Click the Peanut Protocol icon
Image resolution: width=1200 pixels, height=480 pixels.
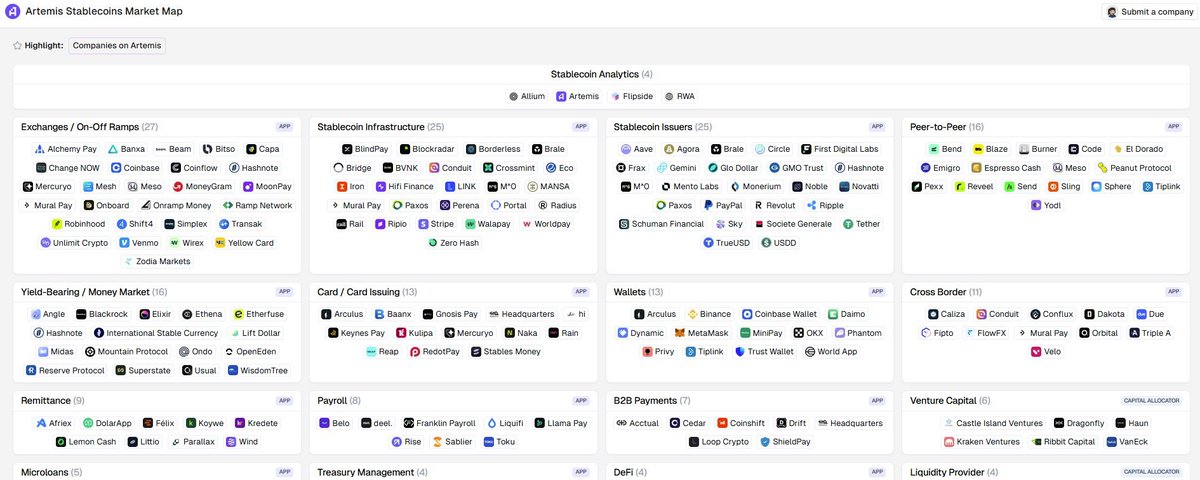pos(1102,168)
